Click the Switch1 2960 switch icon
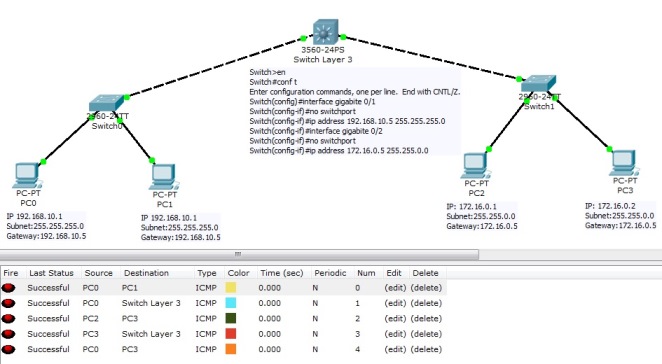Screen dimensions: 662x364 point(538,84)
